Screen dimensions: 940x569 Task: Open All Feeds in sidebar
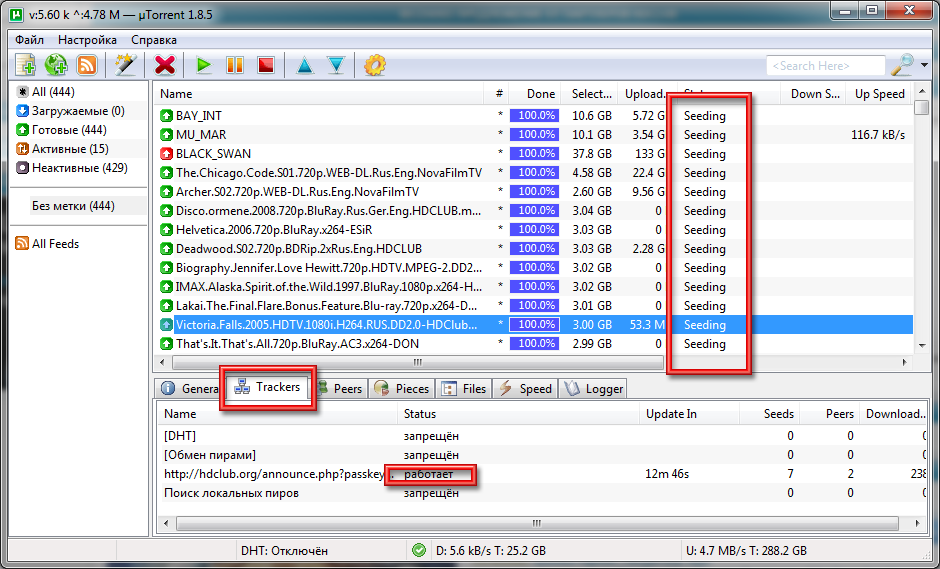[48, 243]
